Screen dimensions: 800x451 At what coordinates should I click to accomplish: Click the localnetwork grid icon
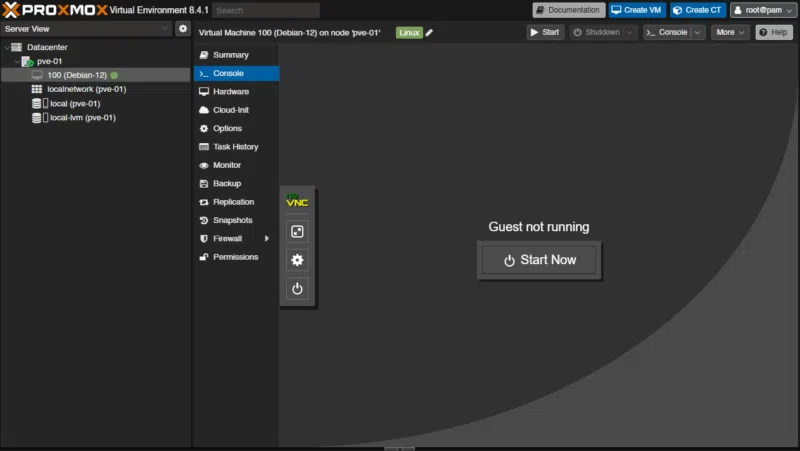point(37,89)
